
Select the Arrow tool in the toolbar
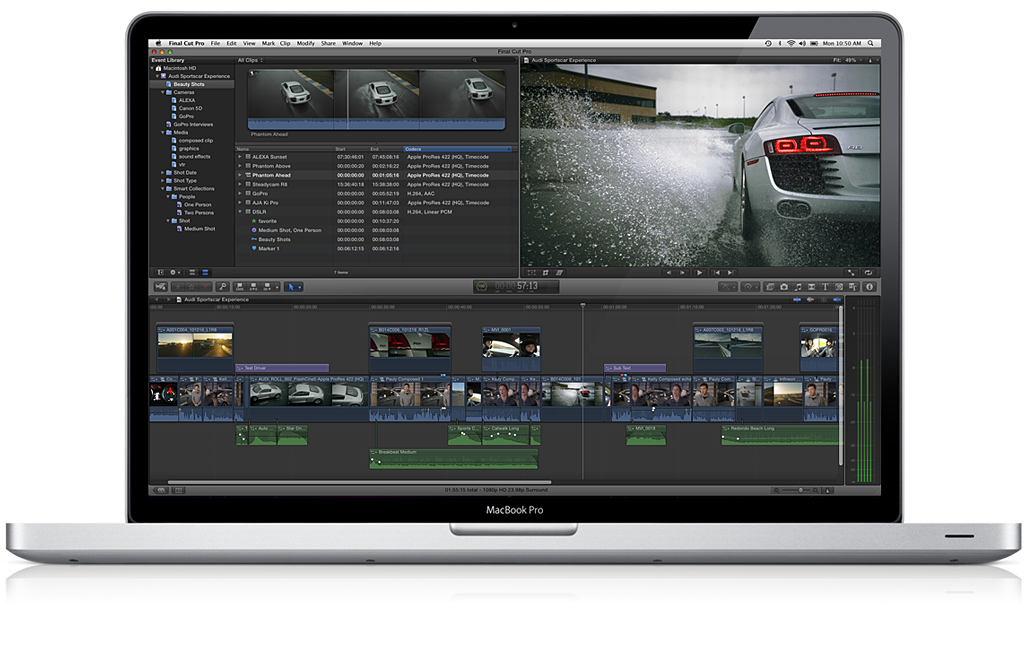291,287
